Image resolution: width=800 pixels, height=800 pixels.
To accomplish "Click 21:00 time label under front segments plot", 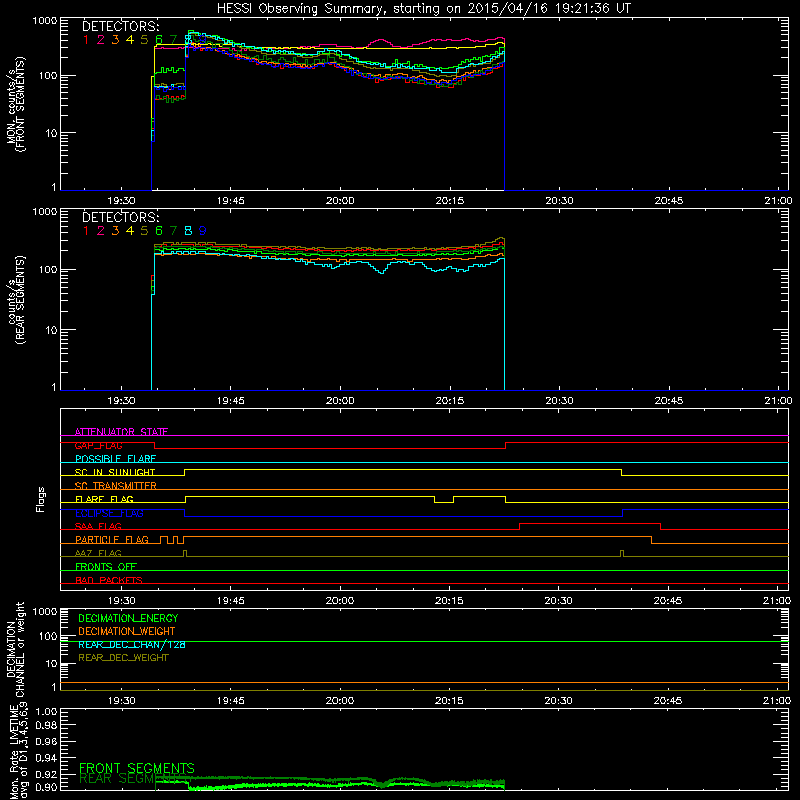I will pos(778,201).
